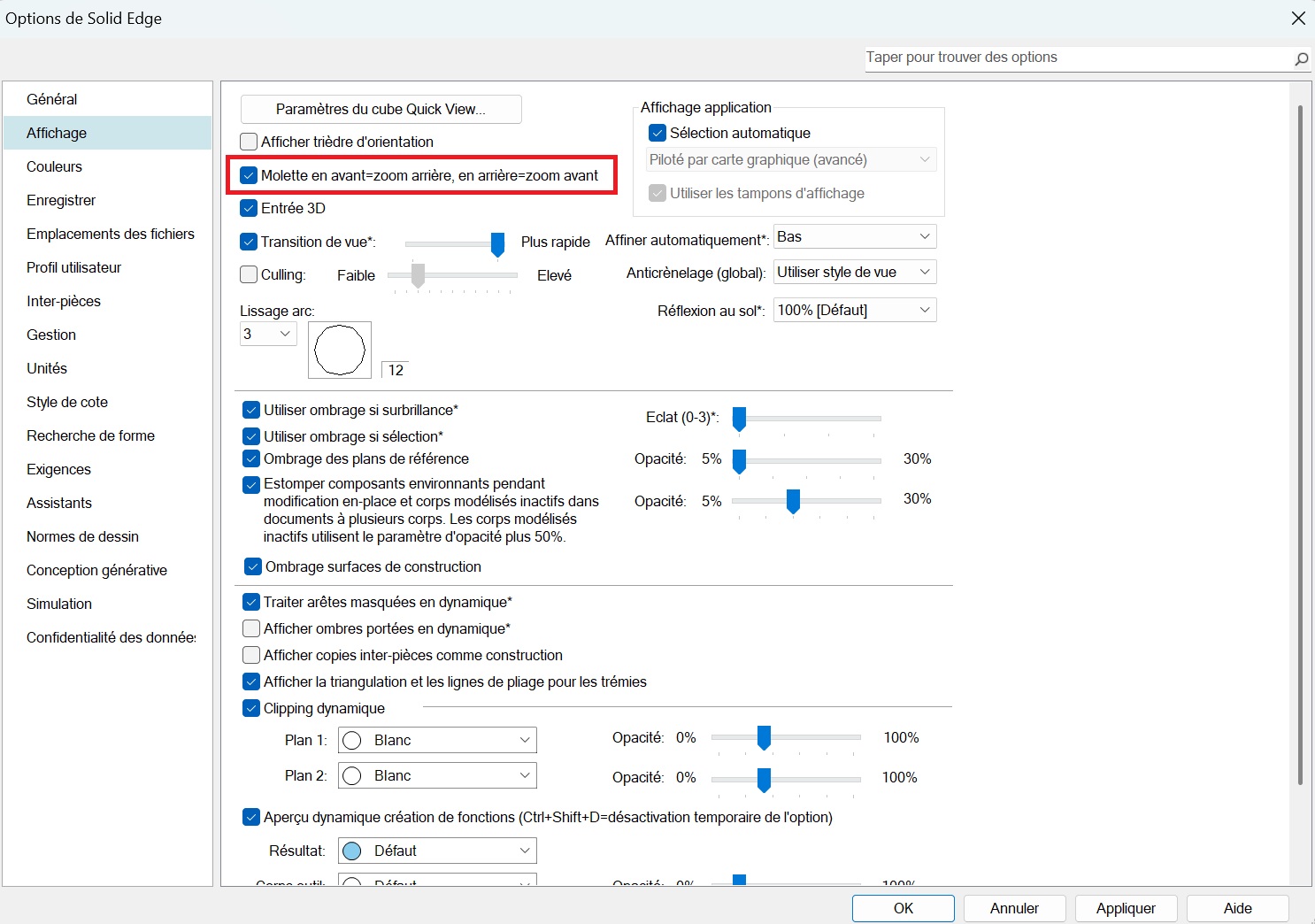
Task: Toggle triangulation et lignes de pliage checkbox
Action: [251, 681]
